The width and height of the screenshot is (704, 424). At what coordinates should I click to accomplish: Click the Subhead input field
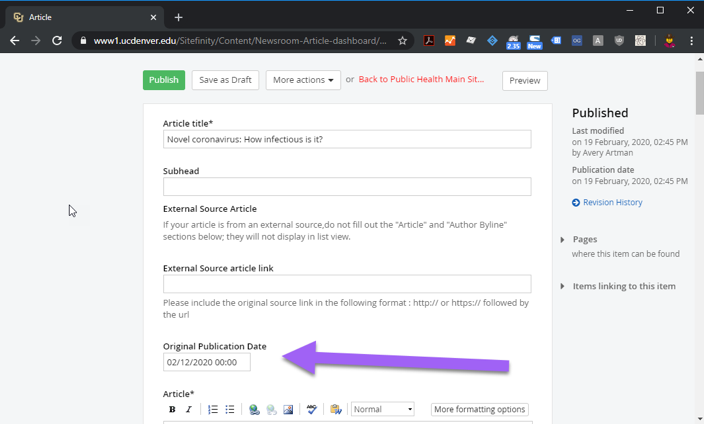click(x=347, y=186)
